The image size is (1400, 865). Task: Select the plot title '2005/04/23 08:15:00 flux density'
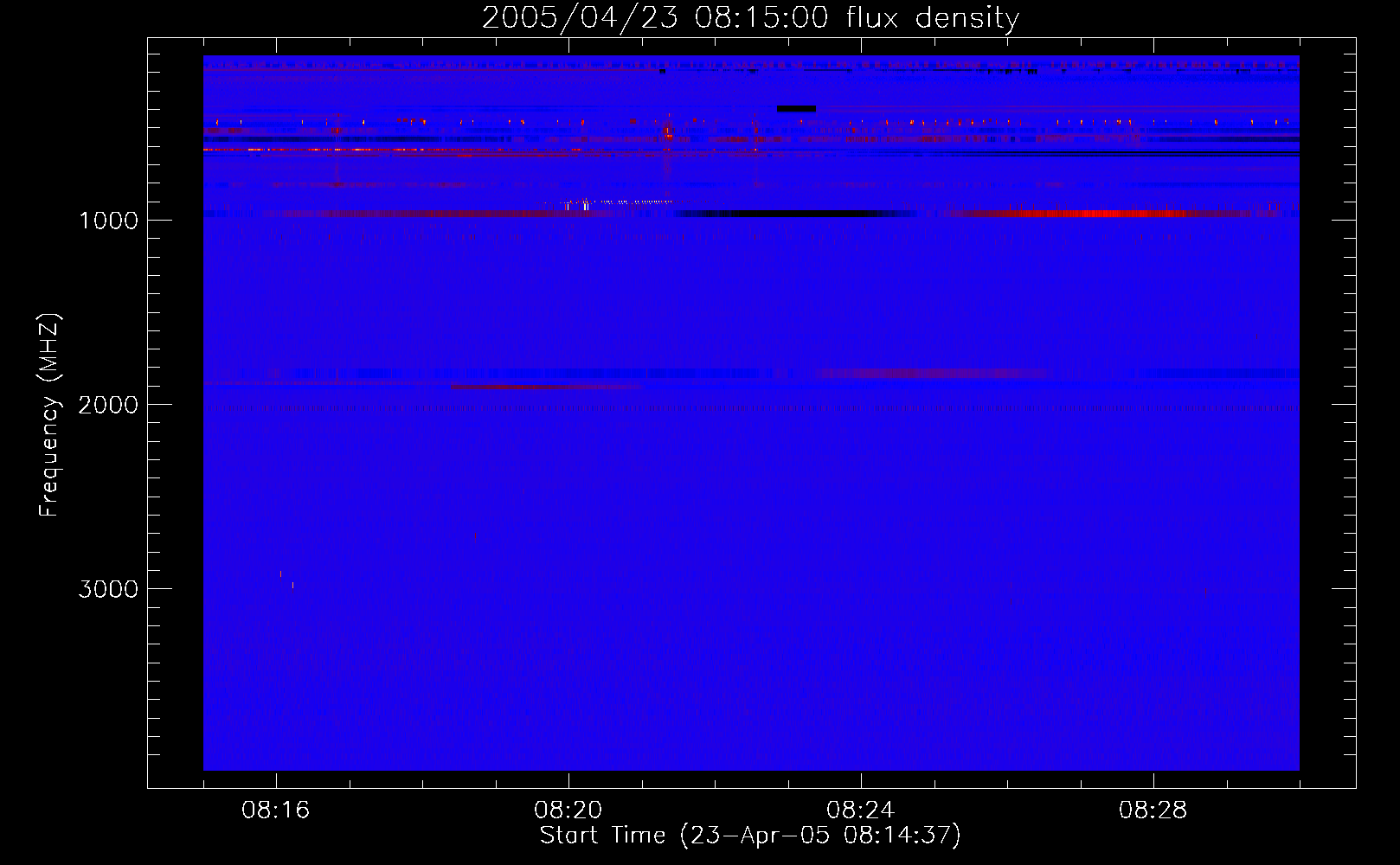pyautogui.click(x=750, y=18)
